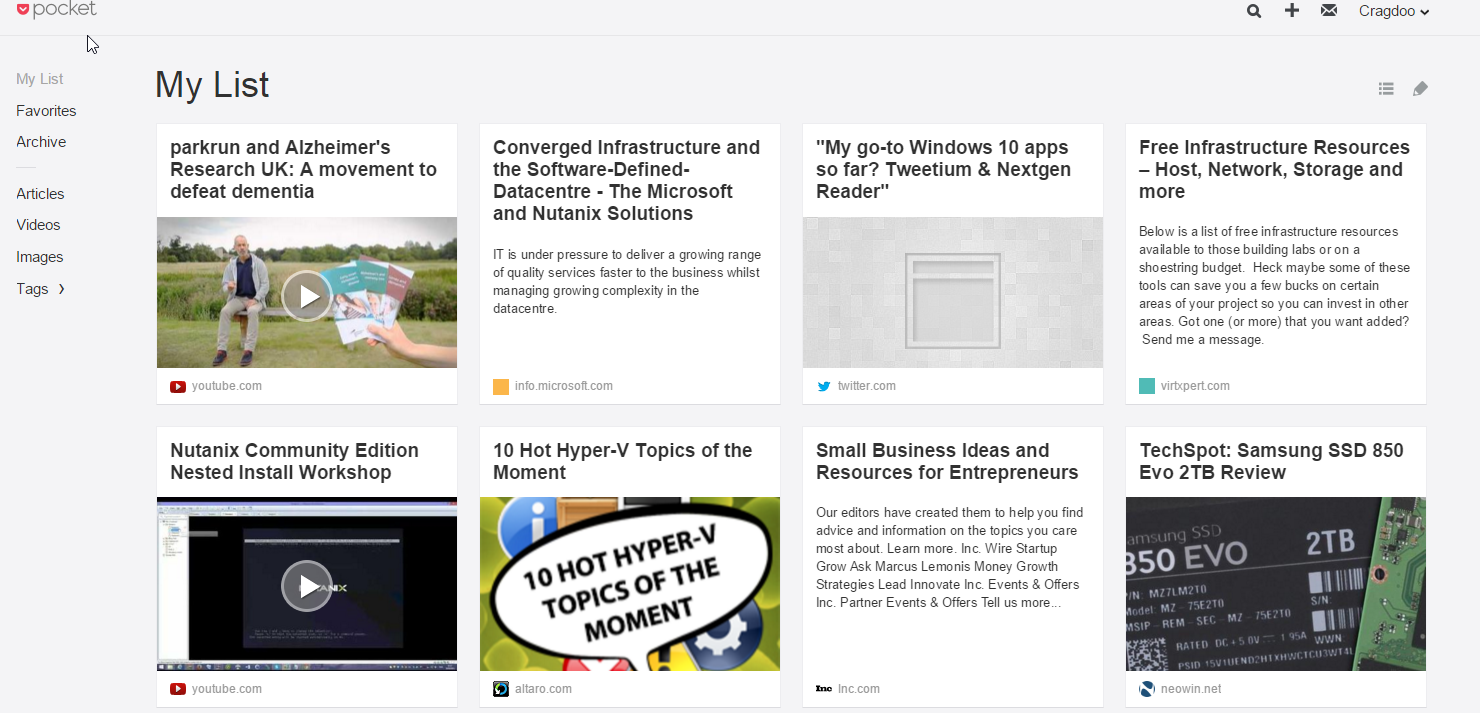This screenshot has width=1480, height=713.
Task: Click the altaro.com source text
Action: (544, 689)
